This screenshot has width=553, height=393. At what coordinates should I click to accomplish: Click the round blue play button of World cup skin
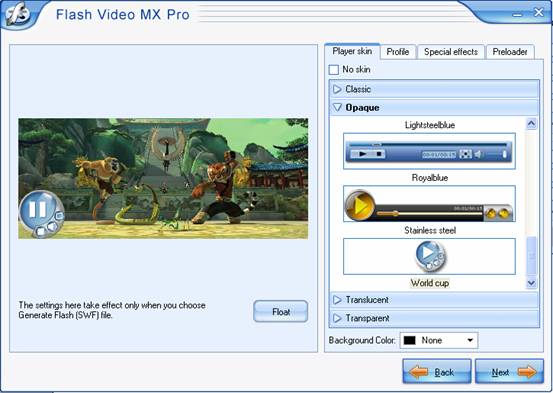point(427,253)
